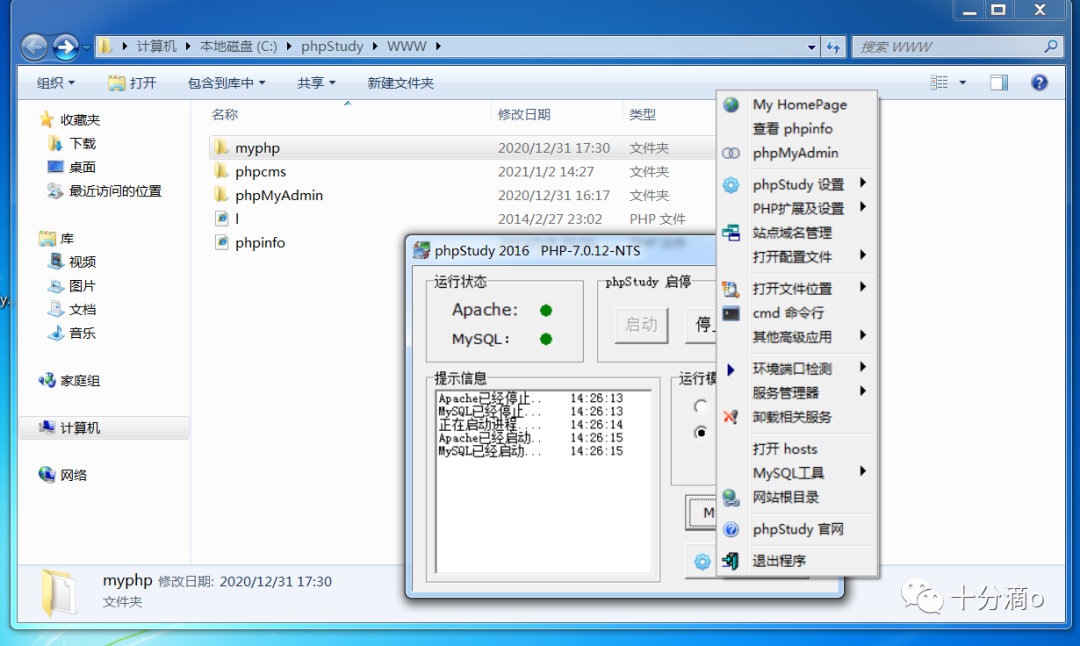Click the phpStudy title bar app icon
The height and width of the screenshot is (646, 1080).
[421, 250]
